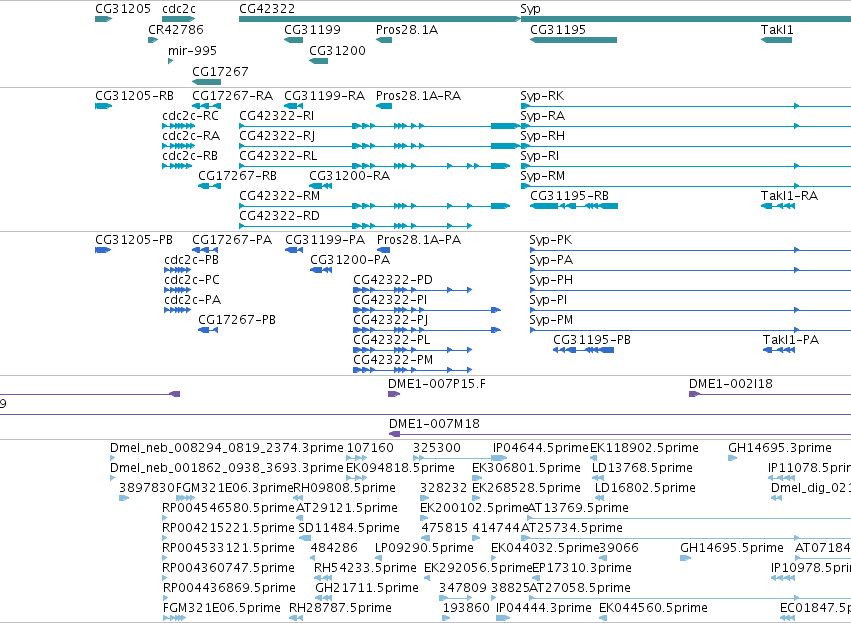Select transcript CG31199-RA

(294, 106)
